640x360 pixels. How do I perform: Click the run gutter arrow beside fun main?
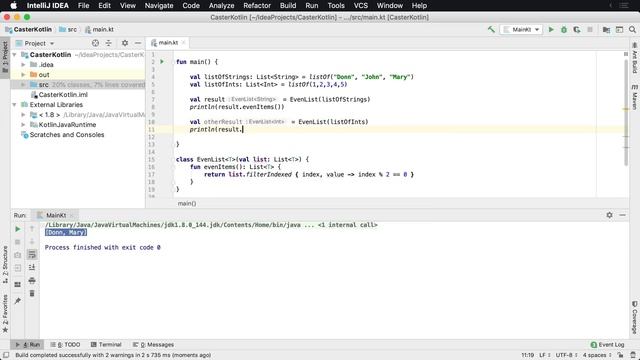pos(162,62)
